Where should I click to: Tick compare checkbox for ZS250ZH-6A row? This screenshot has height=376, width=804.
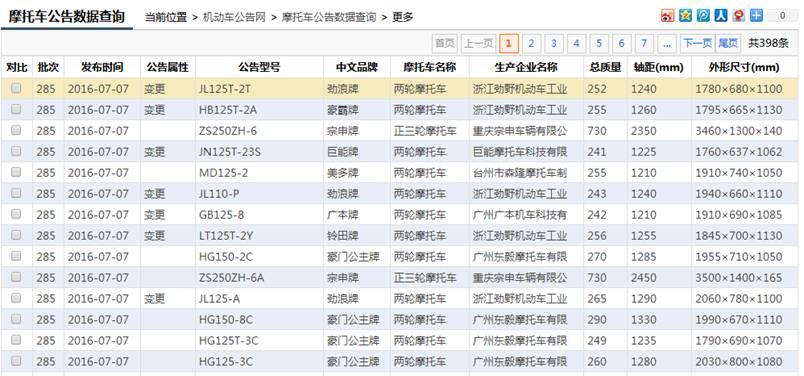coord(16,277)
